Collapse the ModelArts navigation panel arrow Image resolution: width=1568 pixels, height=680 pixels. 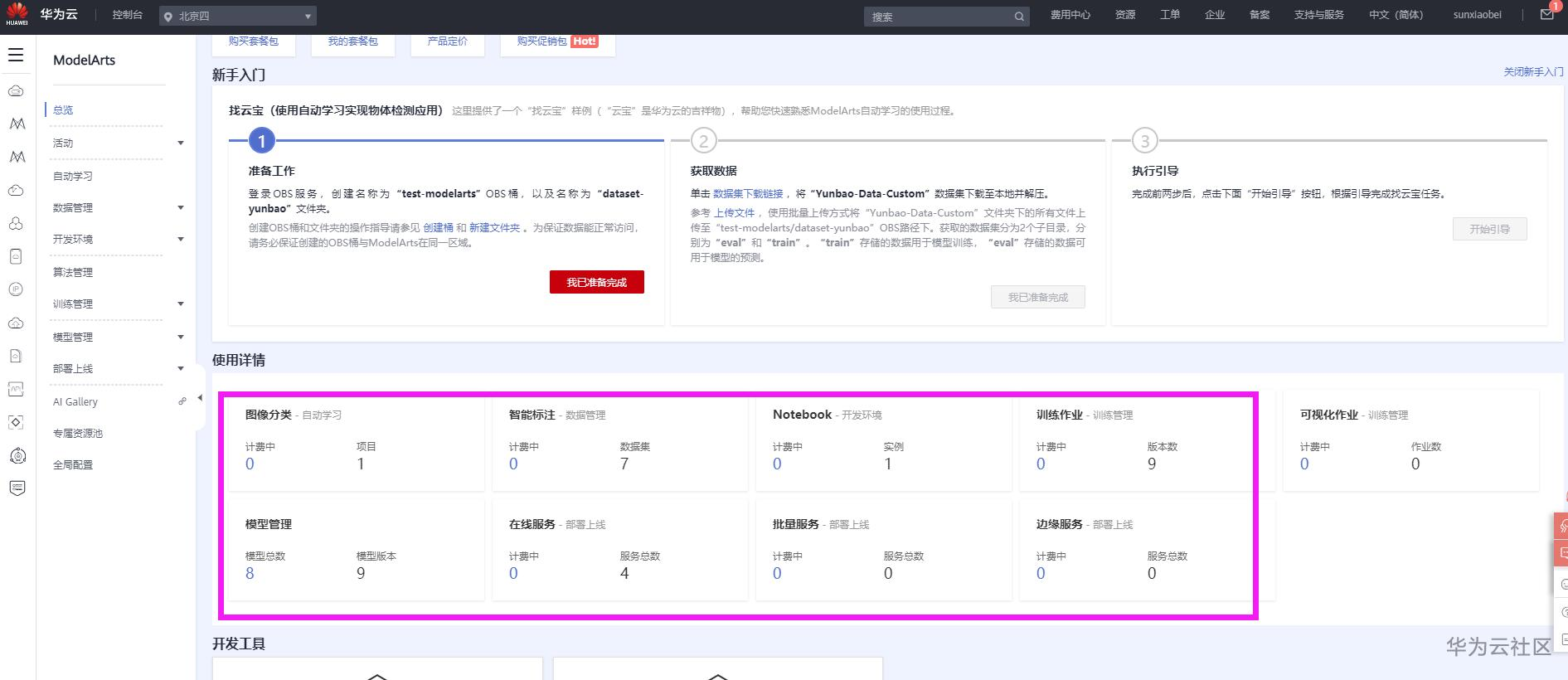(x=200, y=398)
